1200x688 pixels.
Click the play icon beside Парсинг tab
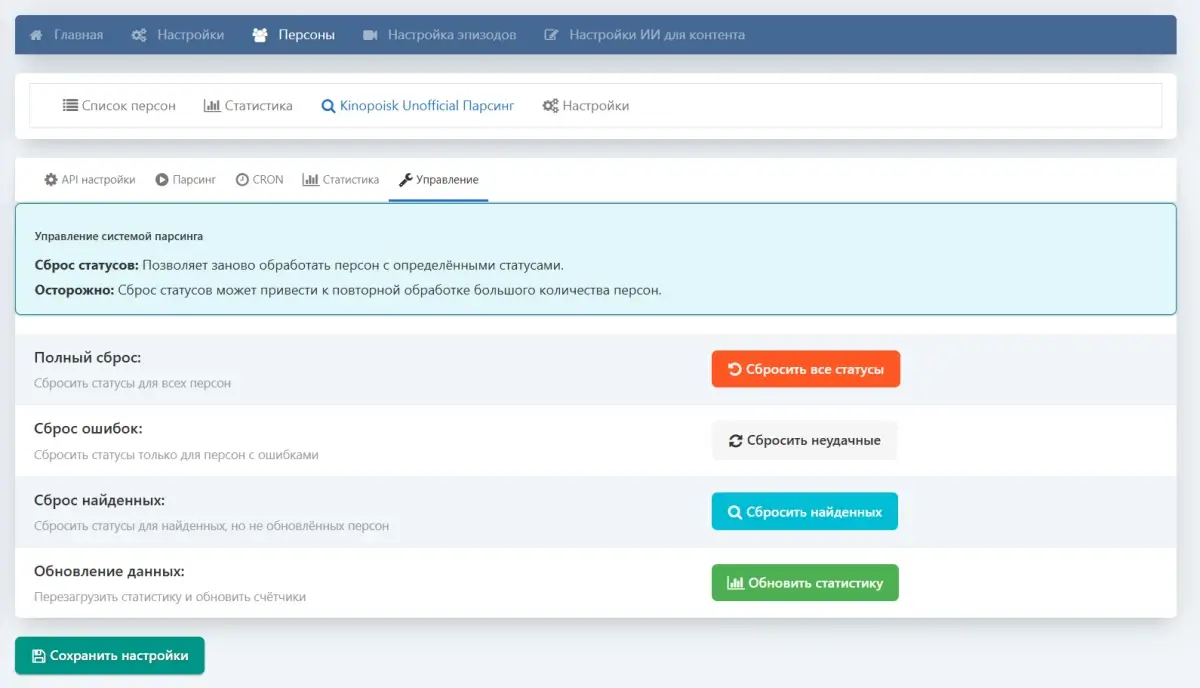pos(162,180)
